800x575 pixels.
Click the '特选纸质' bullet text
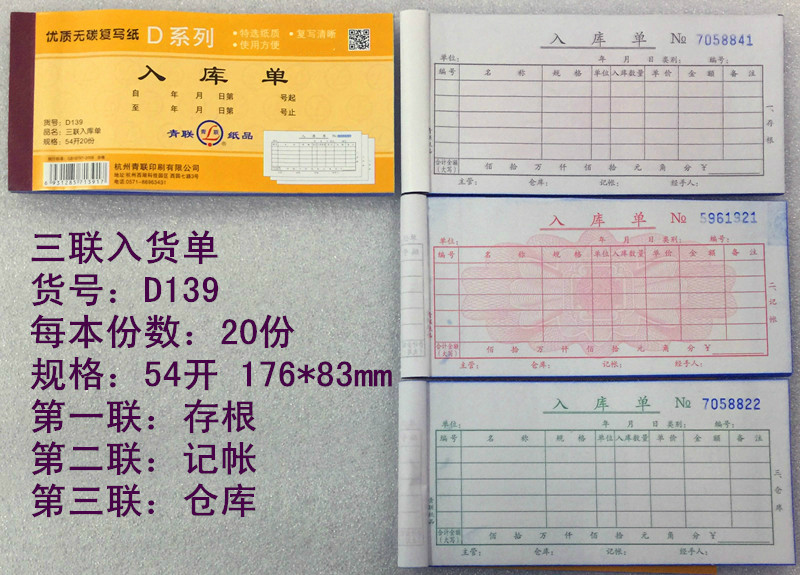[x=260, y=34]
